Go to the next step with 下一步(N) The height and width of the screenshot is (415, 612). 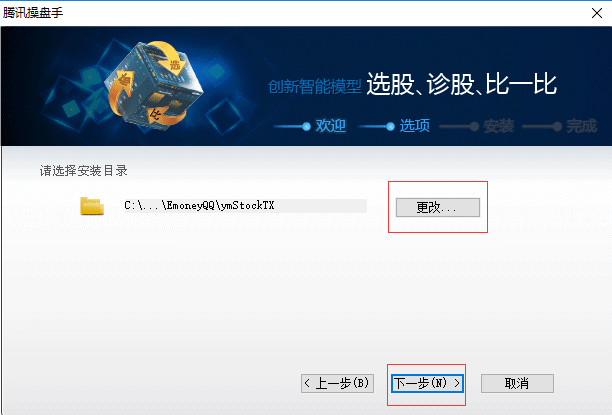click(427, 383)
